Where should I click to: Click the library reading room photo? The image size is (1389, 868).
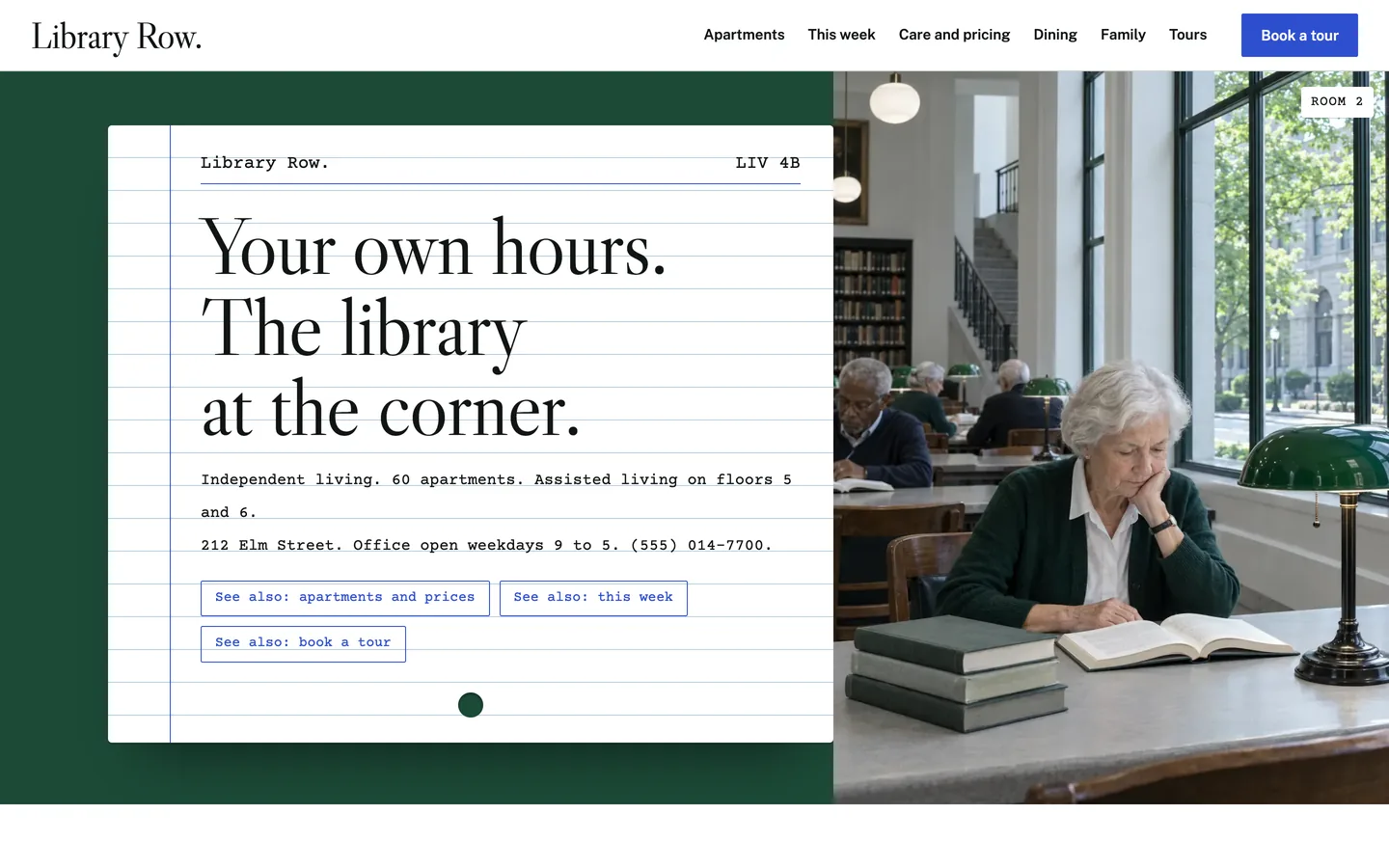point(1111,438)
